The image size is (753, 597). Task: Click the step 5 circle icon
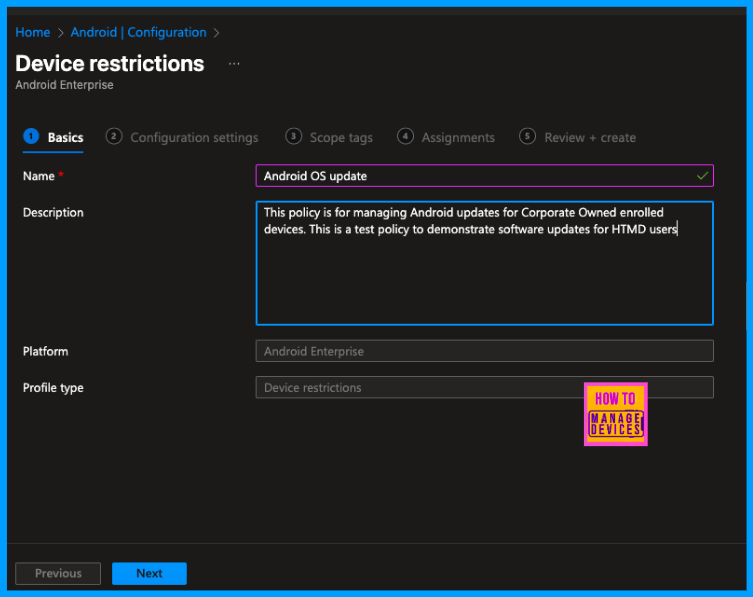click(x=527, y=136)
